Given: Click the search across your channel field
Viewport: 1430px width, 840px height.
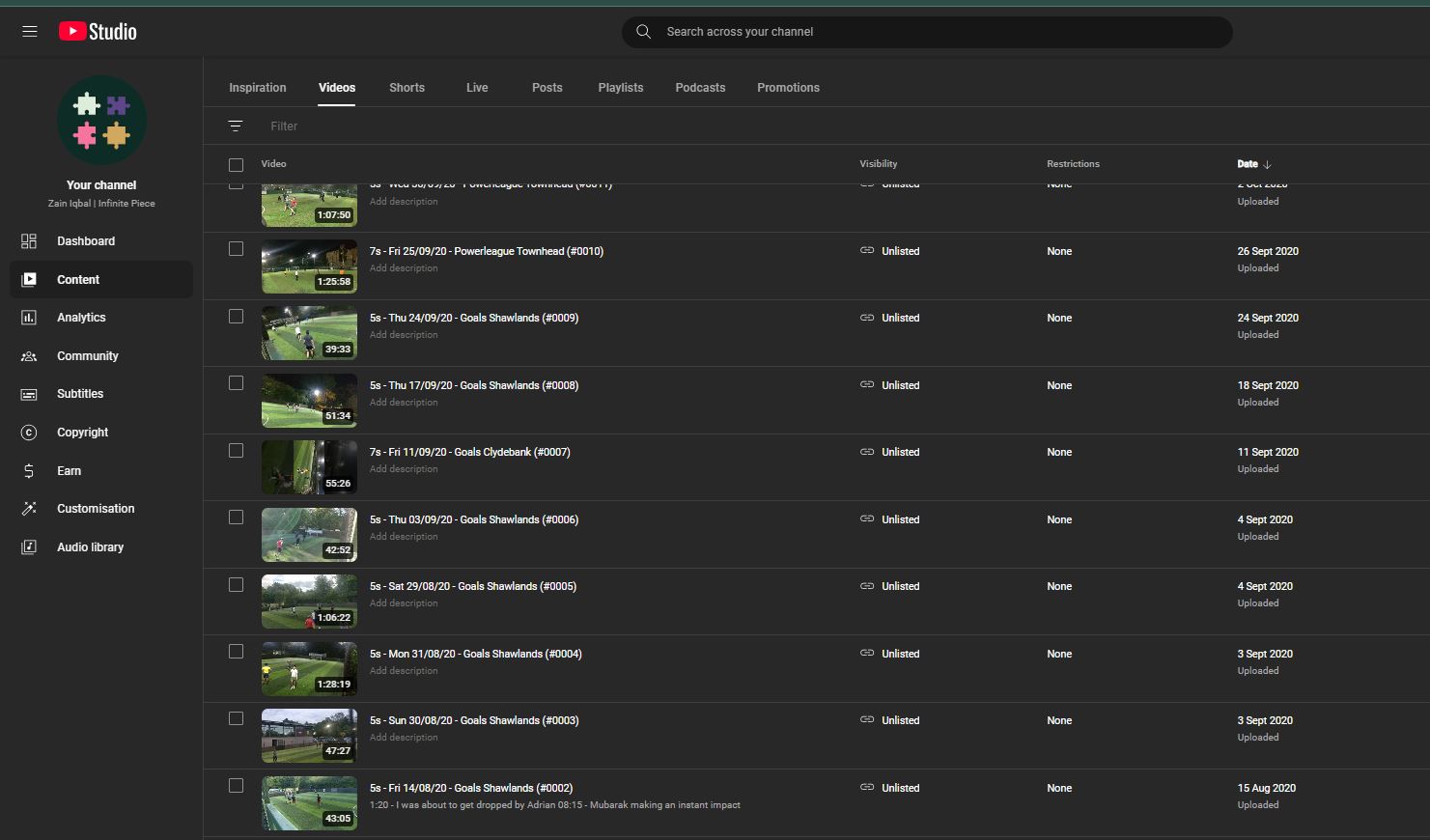Looking at the screenshot, I should (927, 32).
